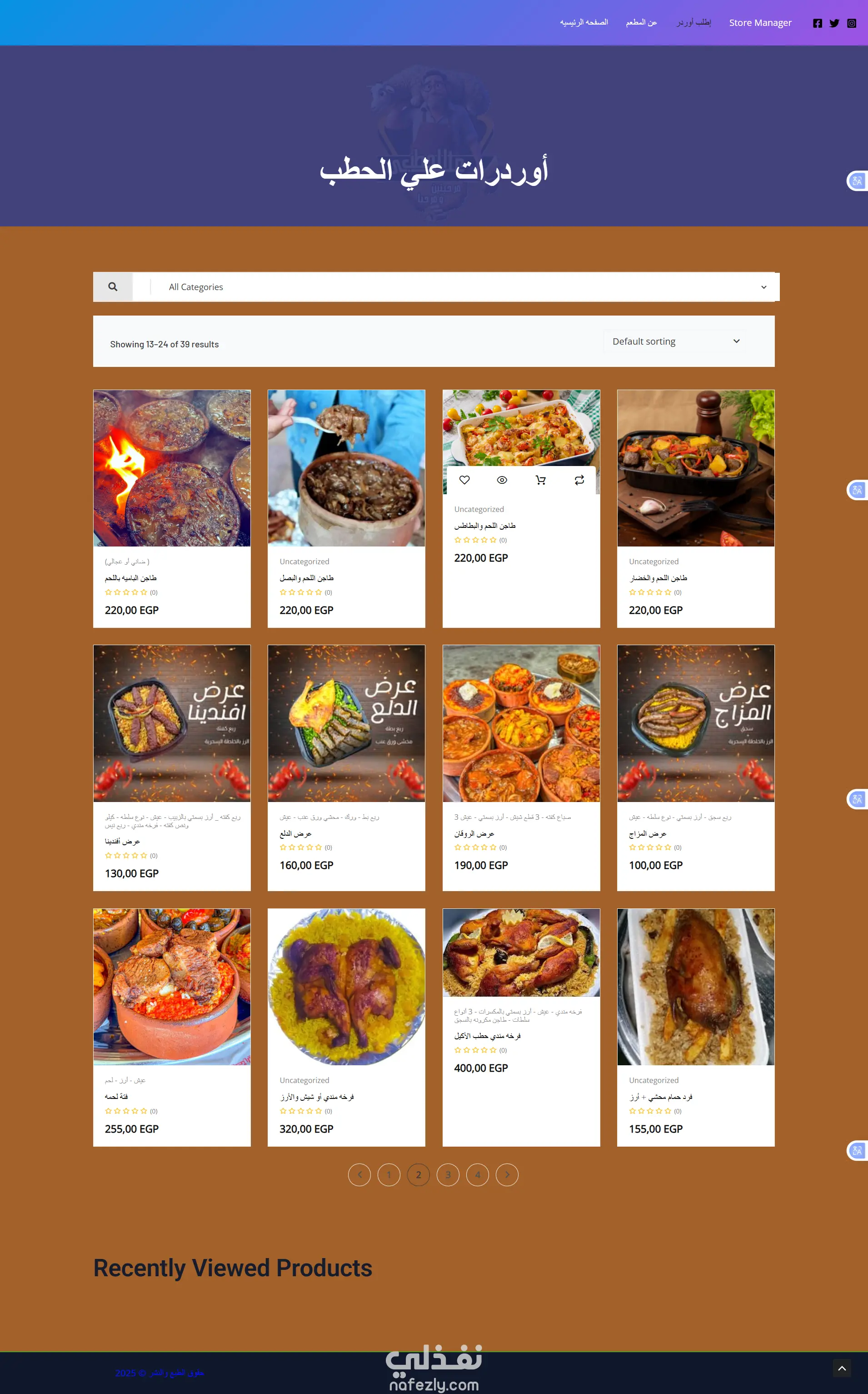Open the Instagram icon in header
Screen dimensions: 868x1394
click(851, 23)
